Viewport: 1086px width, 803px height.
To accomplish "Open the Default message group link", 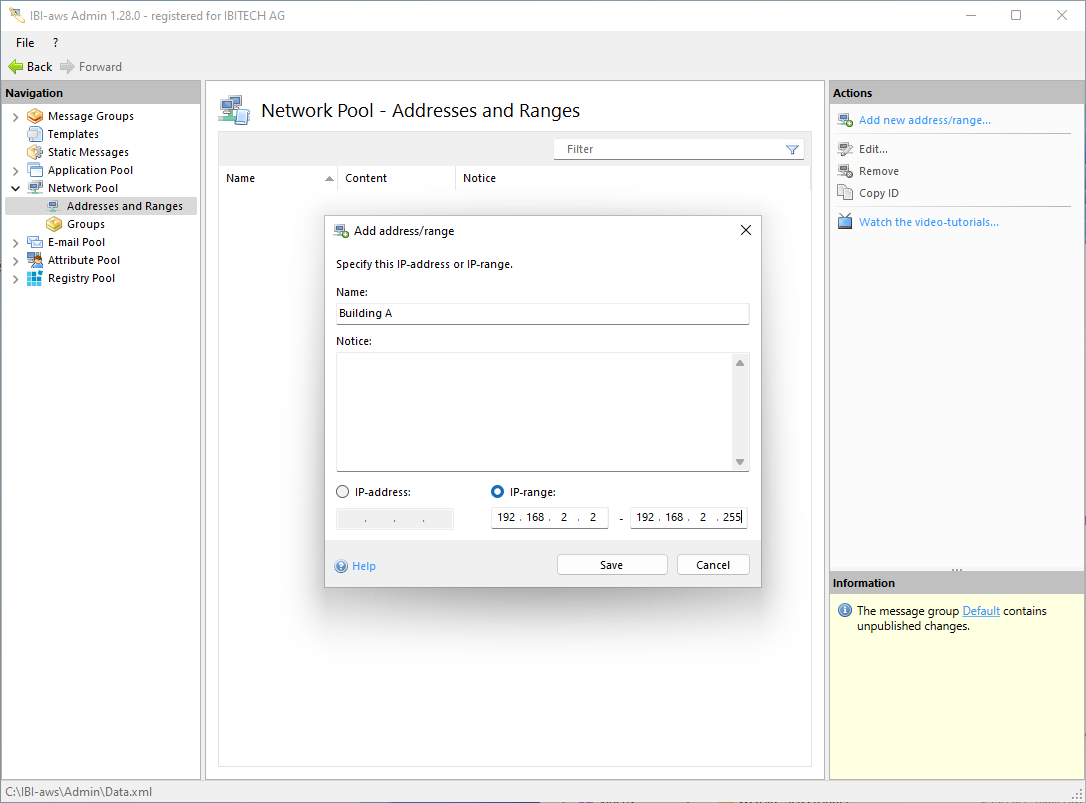I will click(x=980, y=611).
